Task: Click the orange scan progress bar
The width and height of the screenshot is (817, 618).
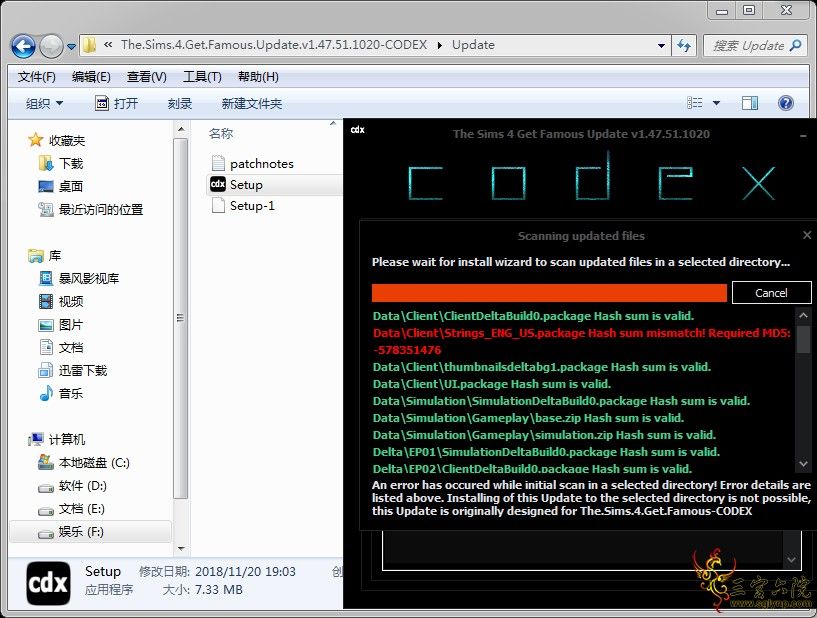Action: point(549,293)
